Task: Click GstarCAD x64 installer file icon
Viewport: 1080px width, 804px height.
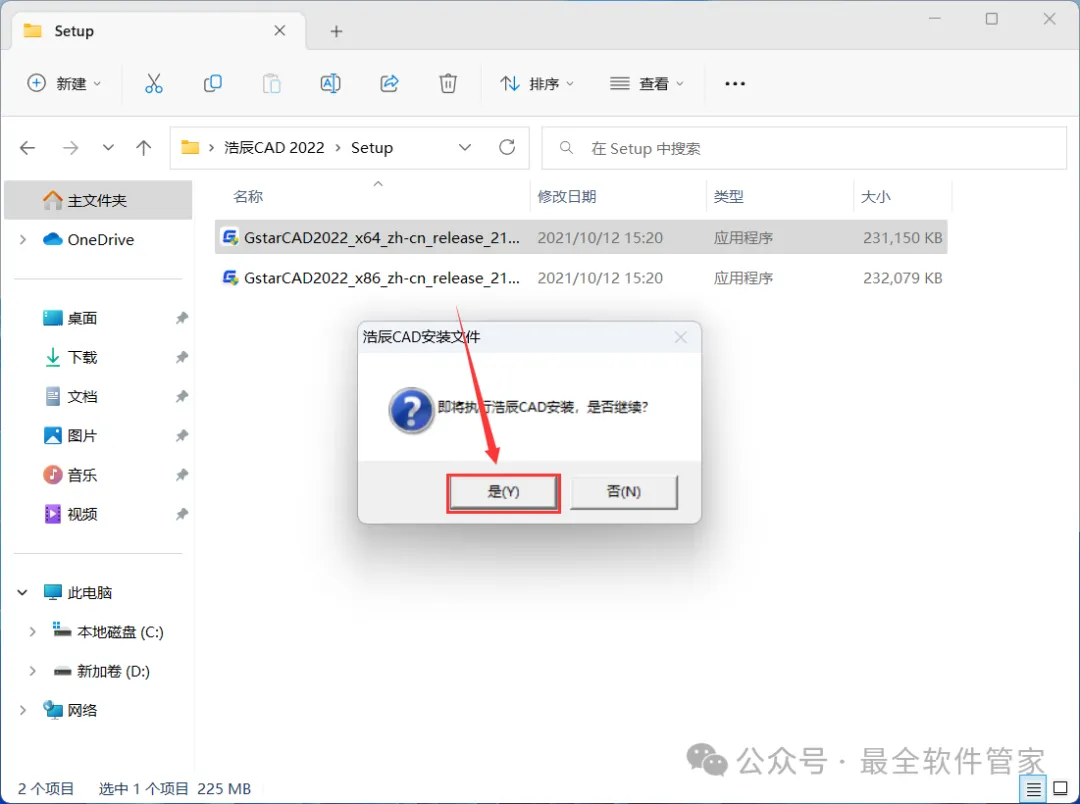Action: coord(230,237)
